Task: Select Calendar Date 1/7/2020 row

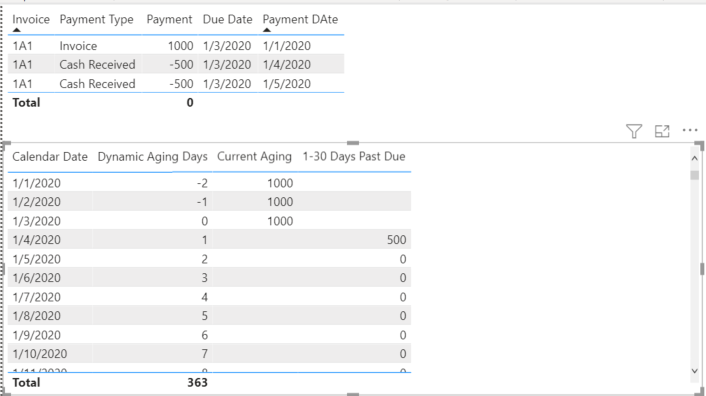Action: point(36,297)
